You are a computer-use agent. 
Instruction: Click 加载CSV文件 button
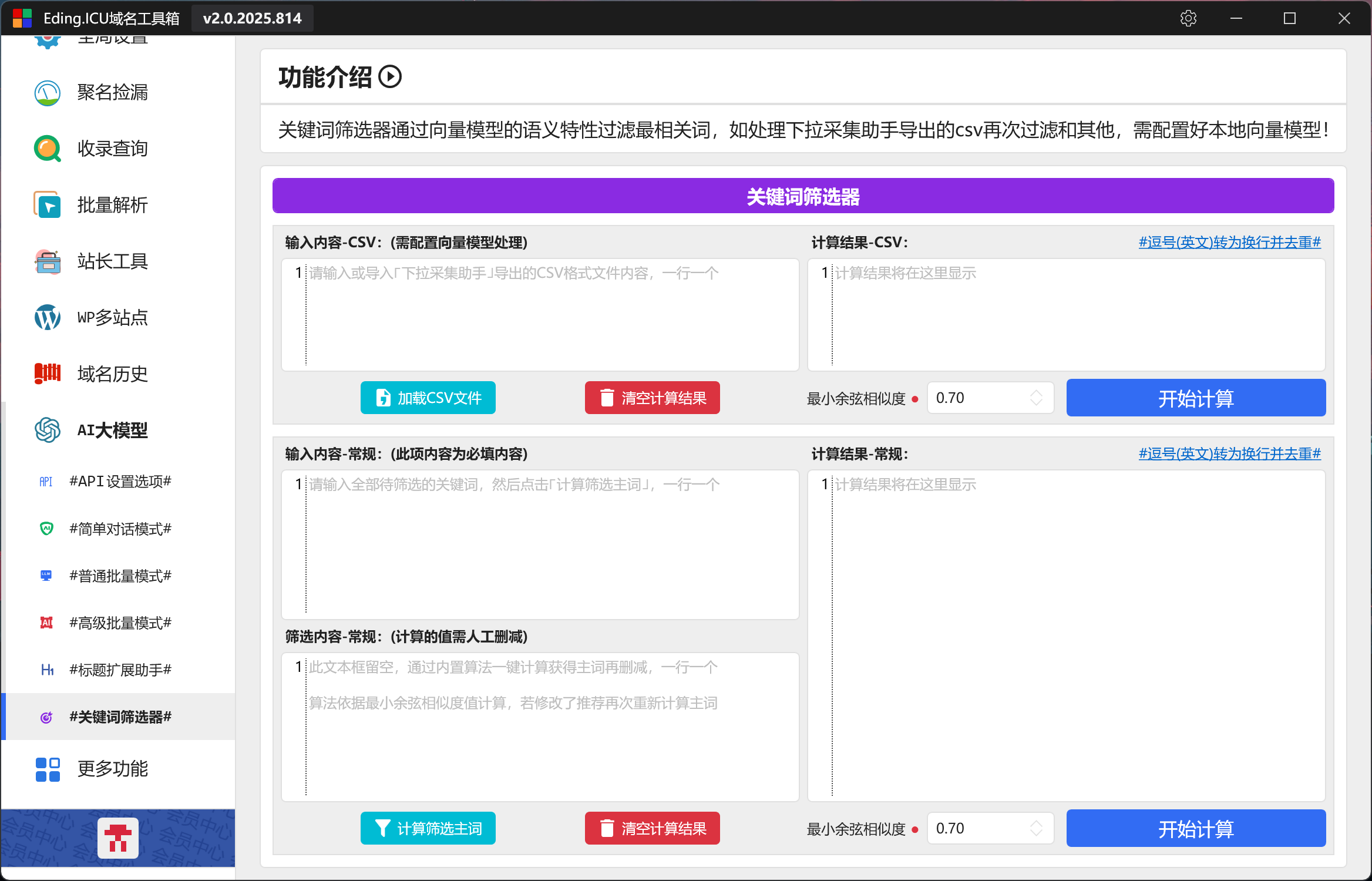tap(428, 398)
